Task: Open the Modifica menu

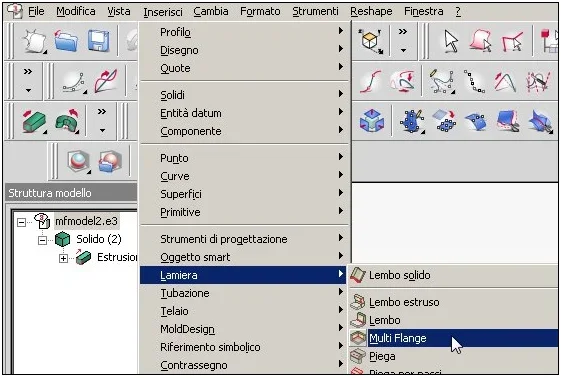Action: pyautogui.click(x=76, y=11)
